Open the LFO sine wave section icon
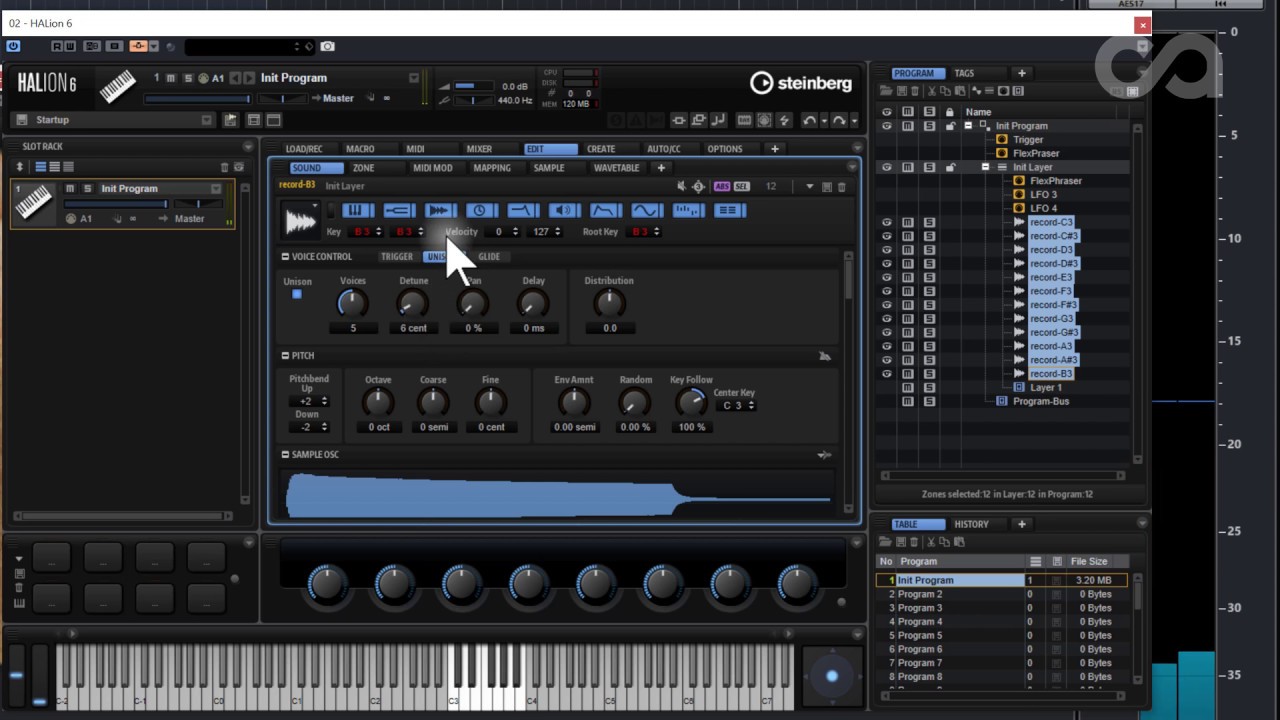The image size is (1280, 720). (647, 210)
